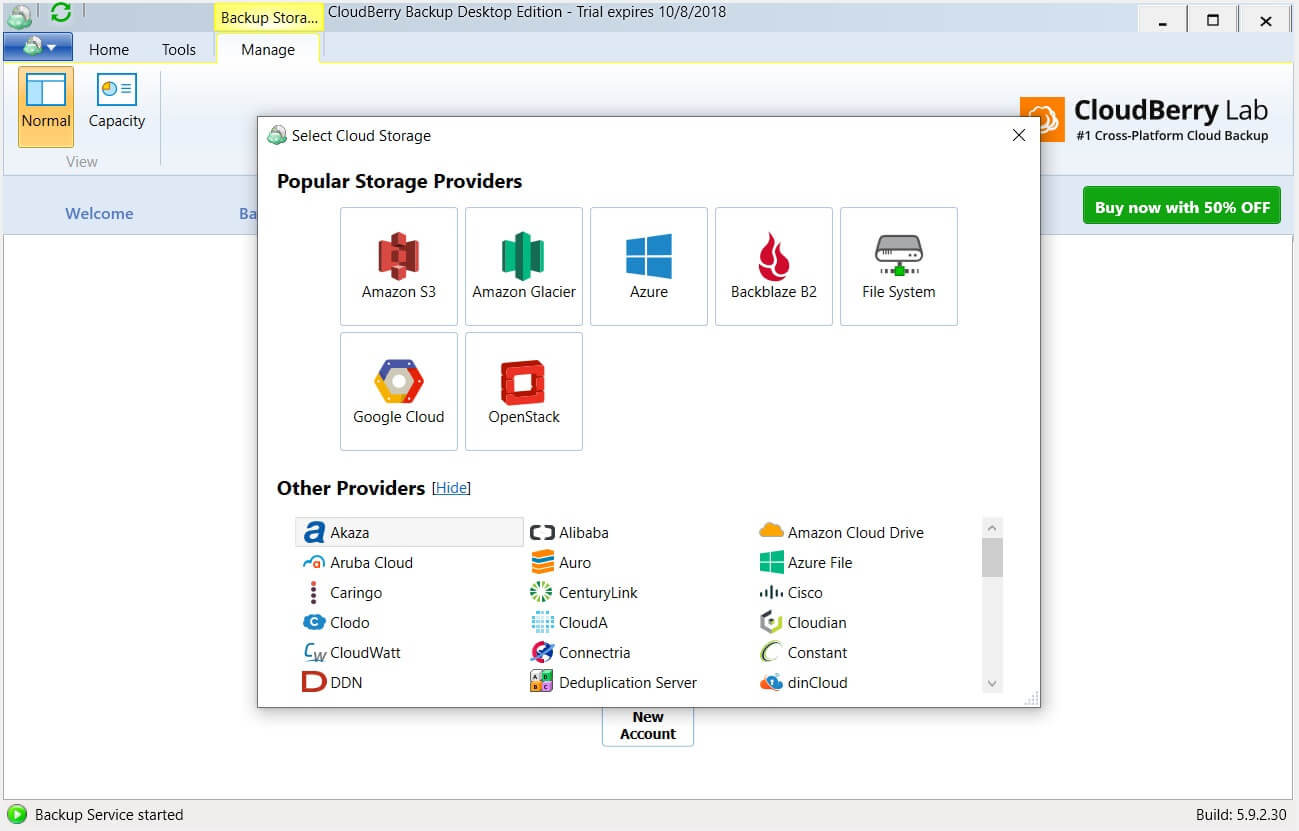The height and width of the screenshot is (831, 1299).
Task: Select Akaza in Other Providers list
Action: pyautogui.click(x=409, y=532)
